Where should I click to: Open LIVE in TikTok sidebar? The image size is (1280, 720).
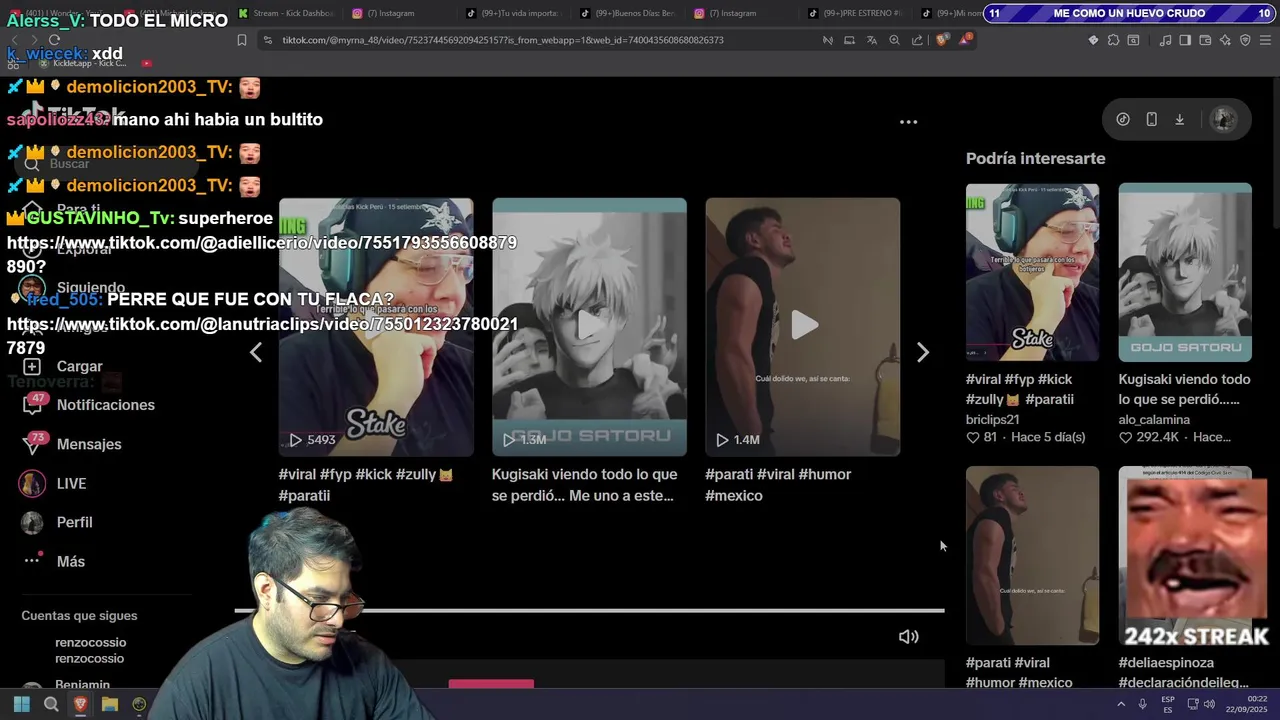click(x=54, y=483)
